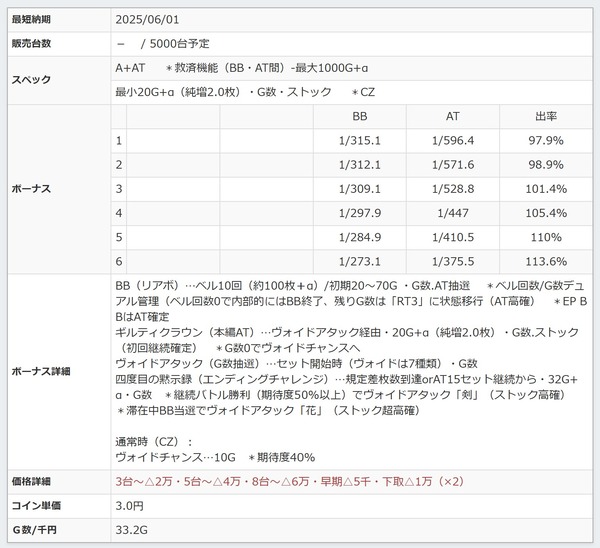Screen dimensions: 600x548
Task: Select the ボーナス詳細 row label
Action: point(41,372)
